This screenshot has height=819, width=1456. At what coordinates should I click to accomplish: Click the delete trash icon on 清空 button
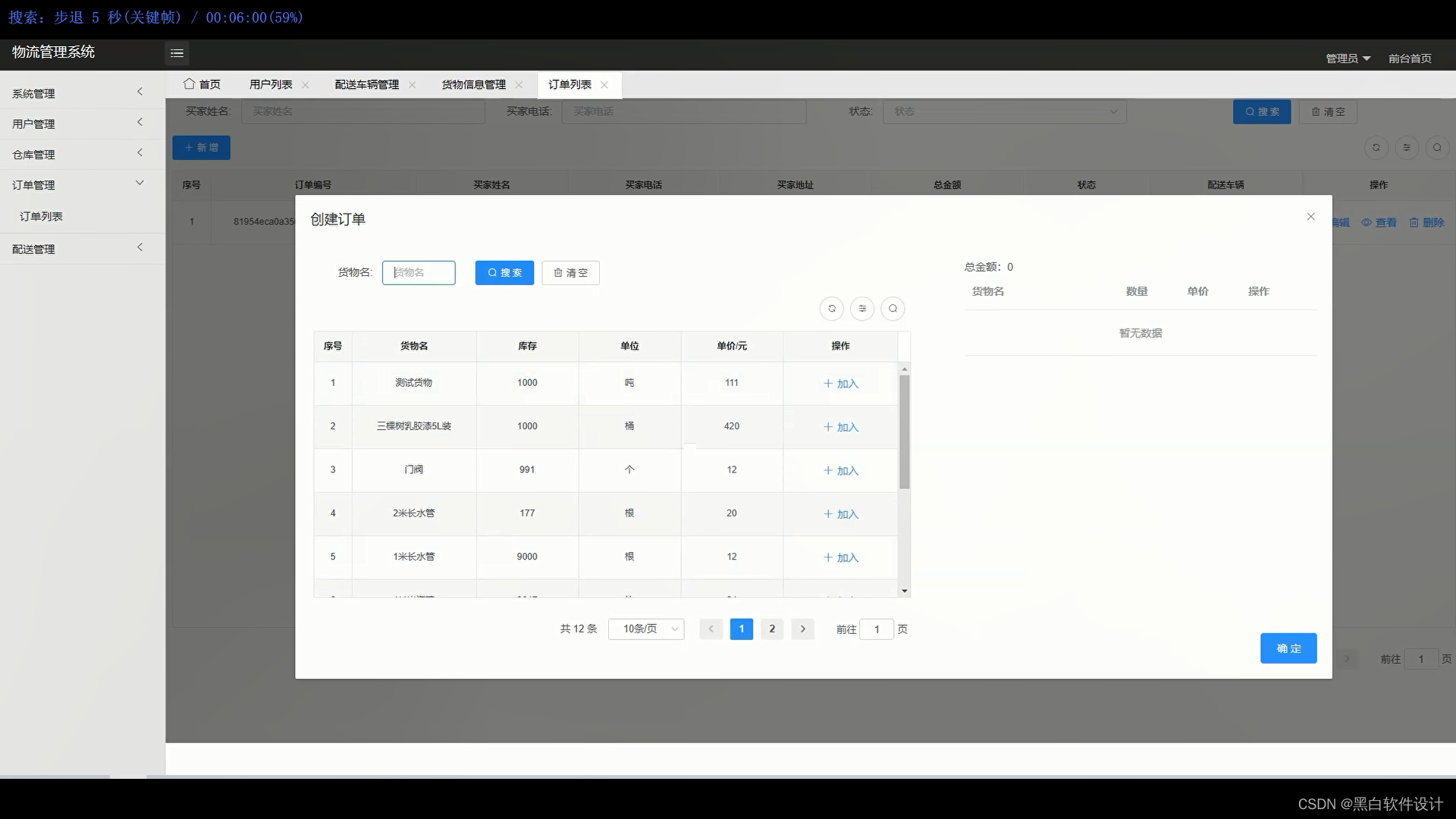tap(558, 272)
